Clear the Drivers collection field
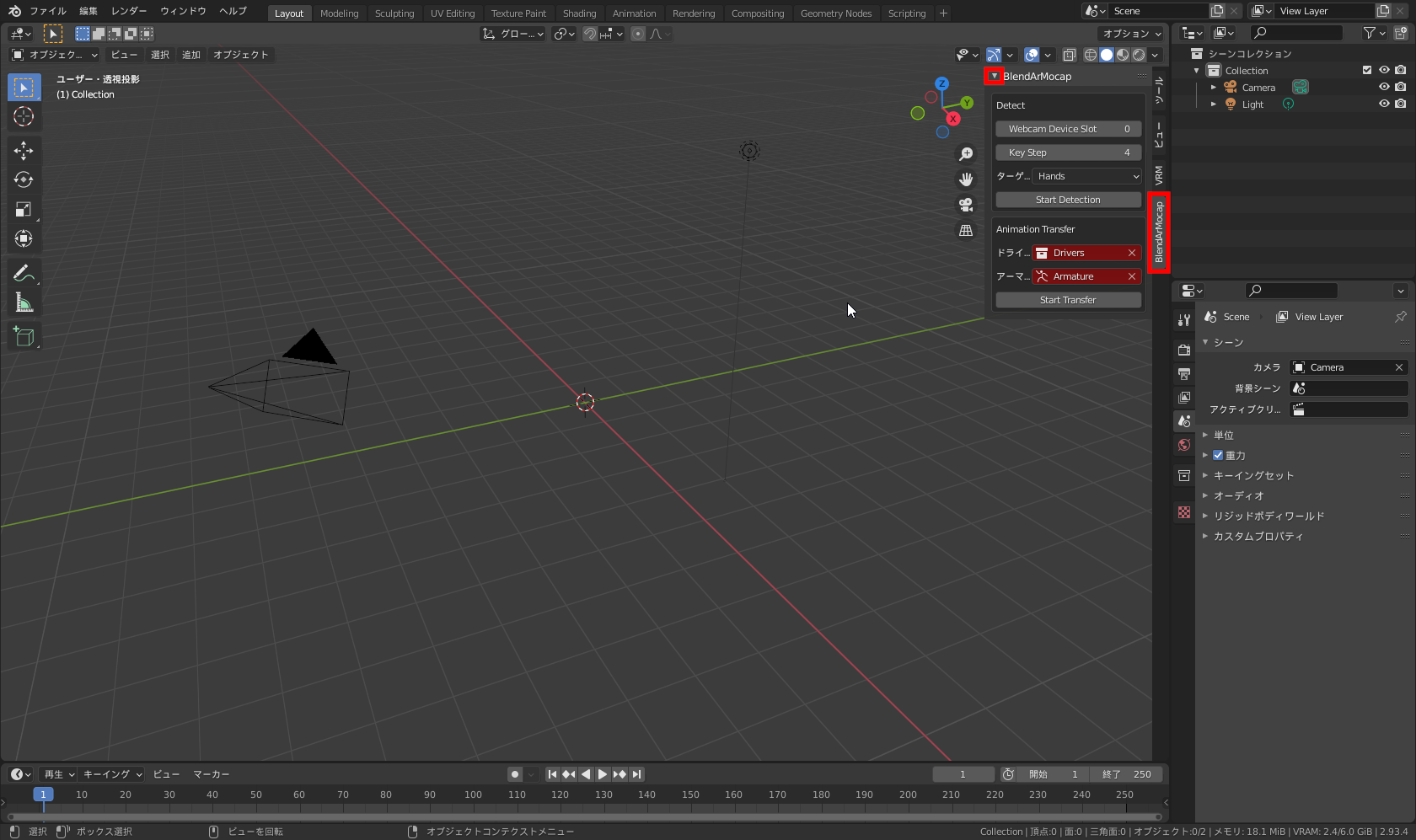 click(x=1132, y=253)
